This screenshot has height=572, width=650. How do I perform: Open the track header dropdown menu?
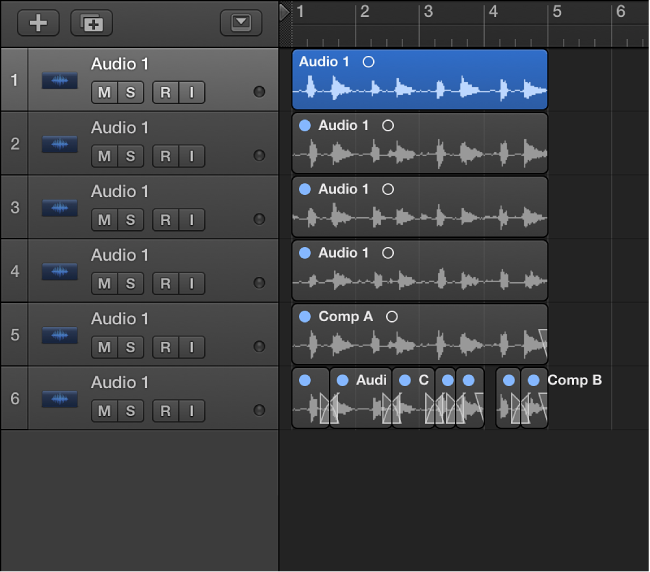pos(240,23)
